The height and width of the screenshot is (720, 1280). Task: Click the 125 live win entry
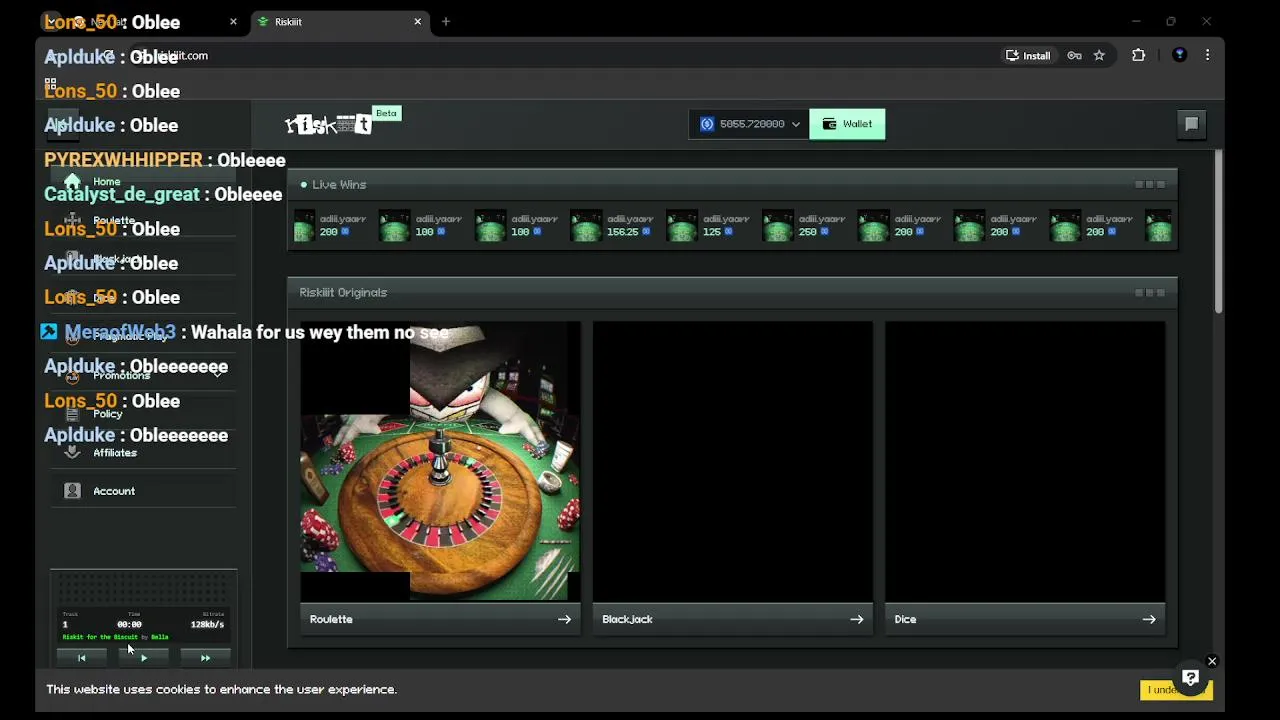(x=708, y=226)
